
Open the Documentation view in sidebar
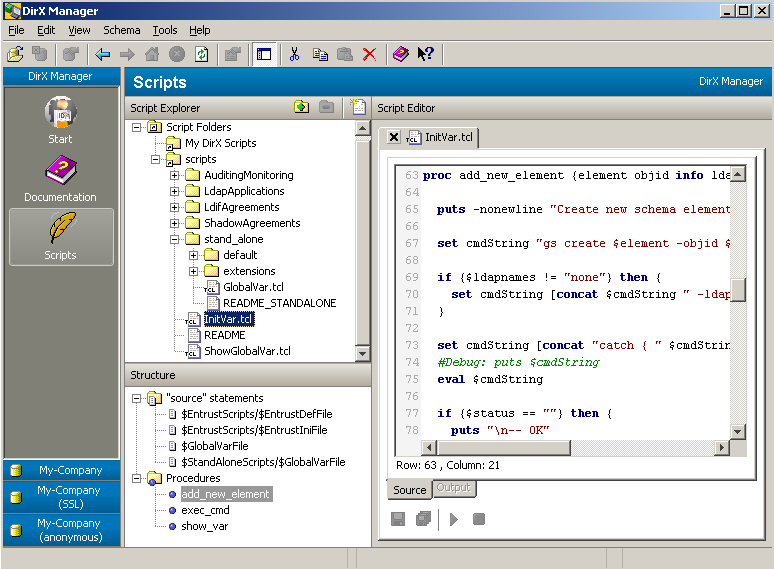coord(60,178)
